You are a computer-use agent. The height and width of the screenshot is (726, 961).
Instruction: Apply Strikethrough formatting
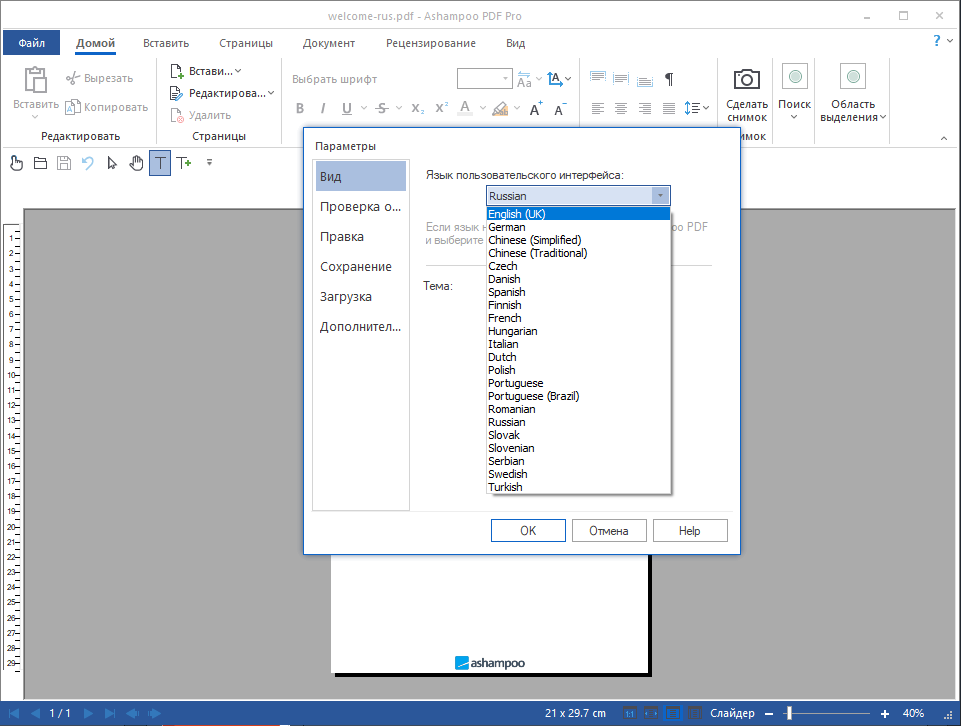(382, 108)
